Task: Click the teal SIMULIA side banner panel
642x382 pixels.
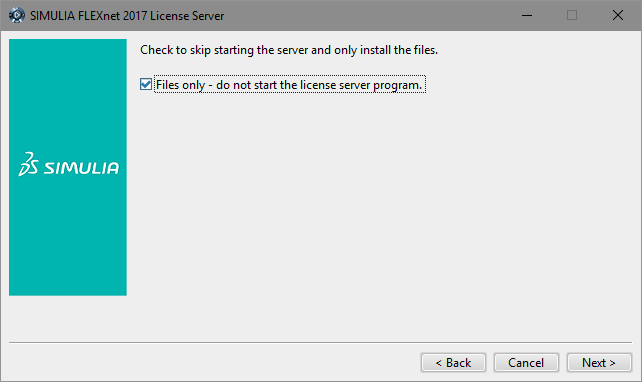Action: click(68, 167)
